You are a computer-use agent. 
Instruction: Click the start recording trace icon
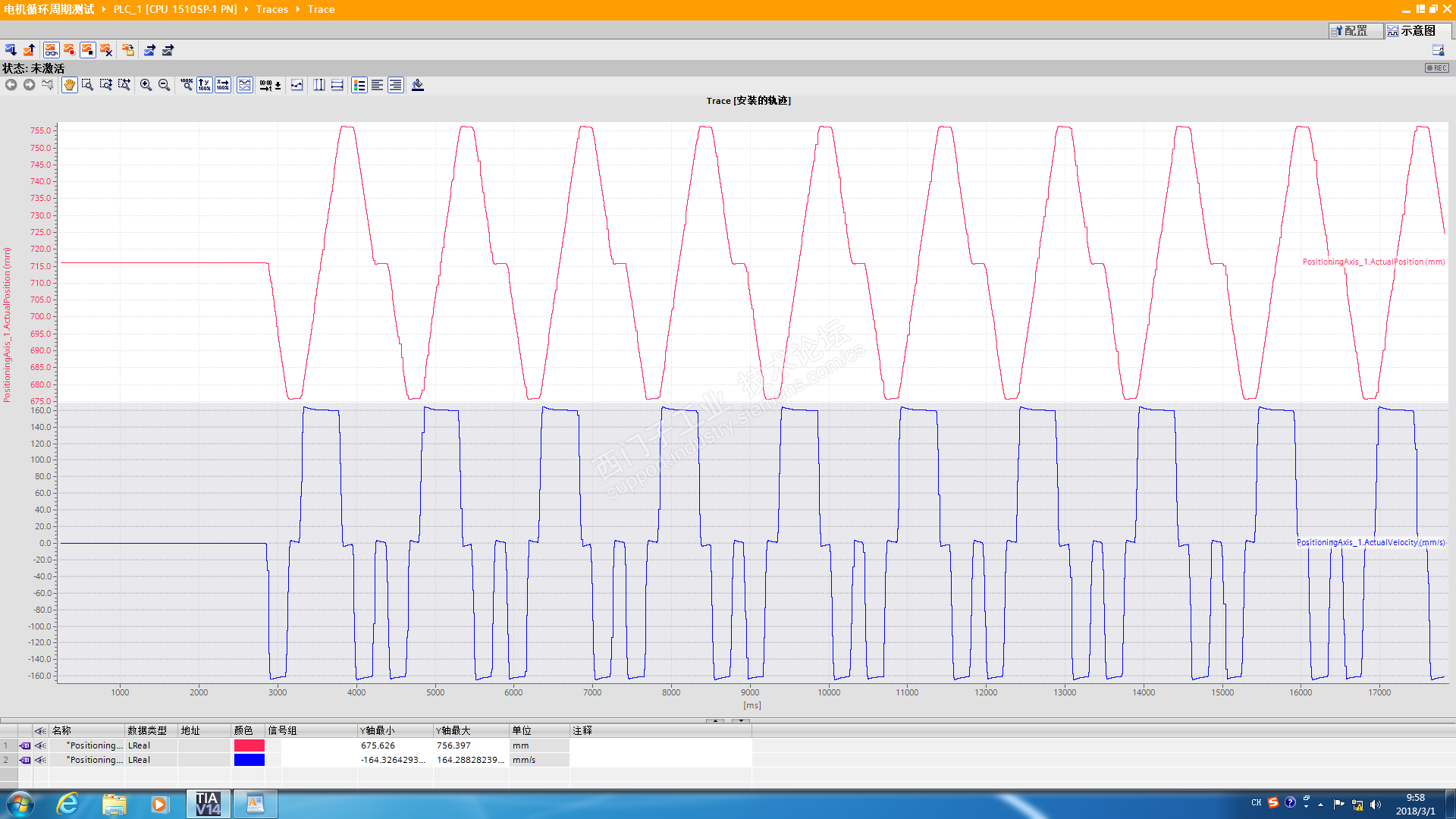point(69,50)
